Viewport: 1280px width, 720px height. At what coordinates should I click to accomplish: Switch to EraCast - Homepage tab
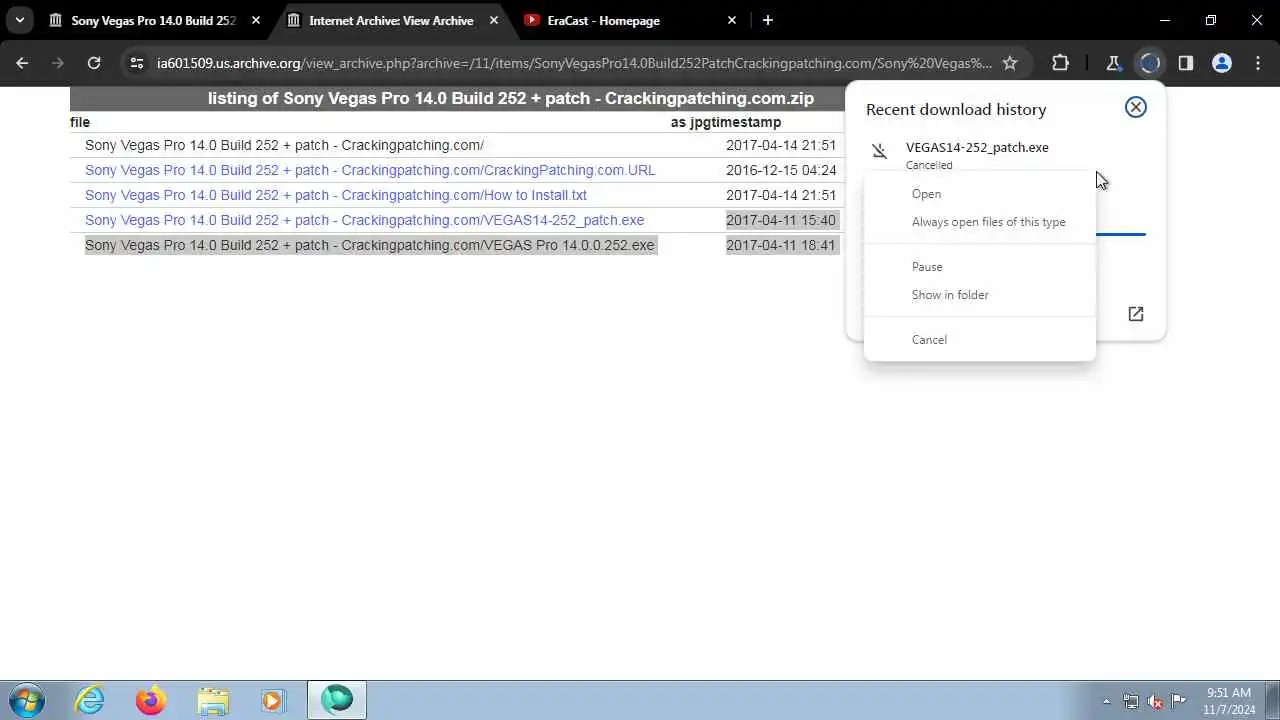(x=603, y=20)
